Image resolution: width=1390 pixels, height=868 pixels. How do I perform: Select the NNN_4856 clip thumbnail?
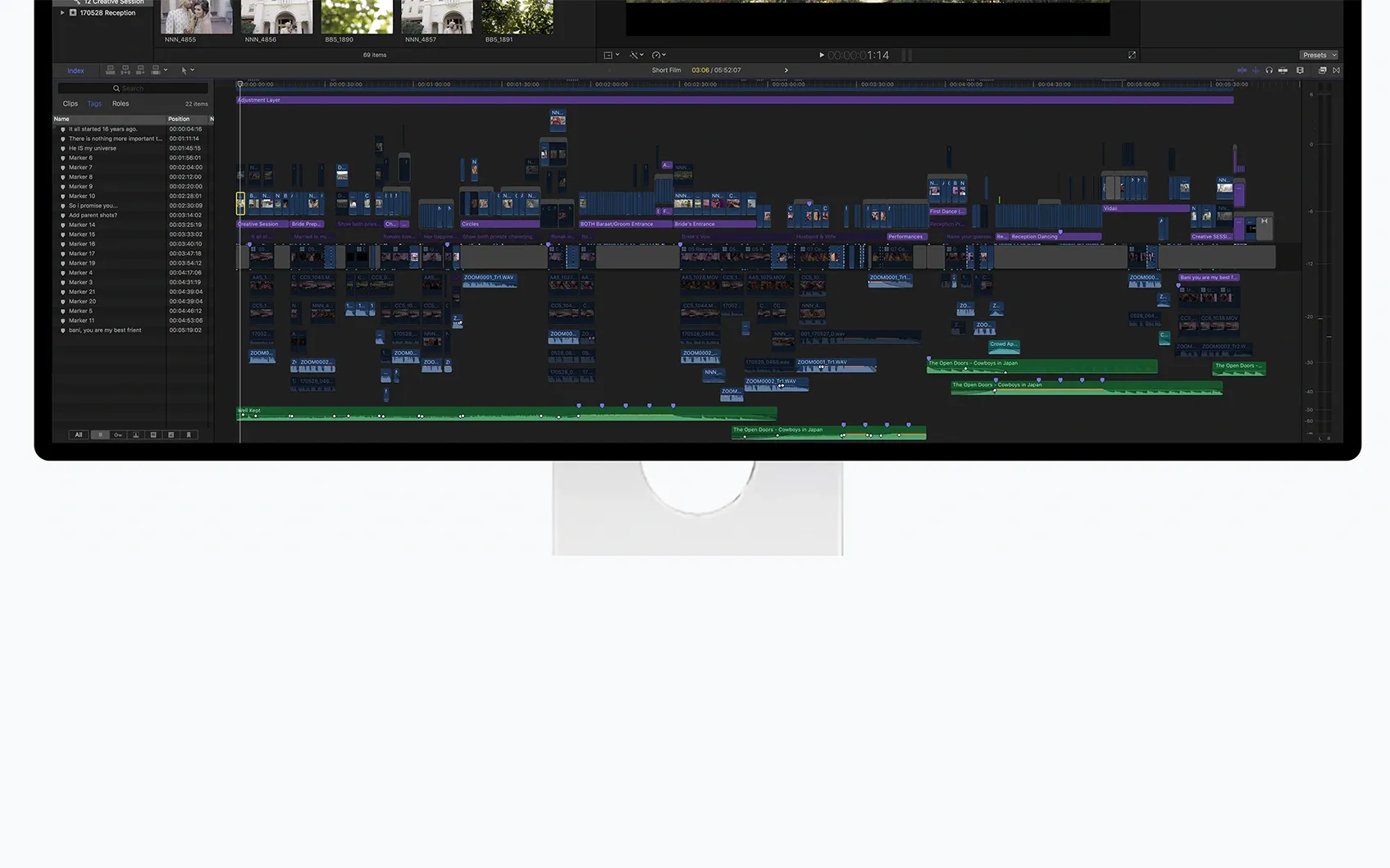(276, 16)
